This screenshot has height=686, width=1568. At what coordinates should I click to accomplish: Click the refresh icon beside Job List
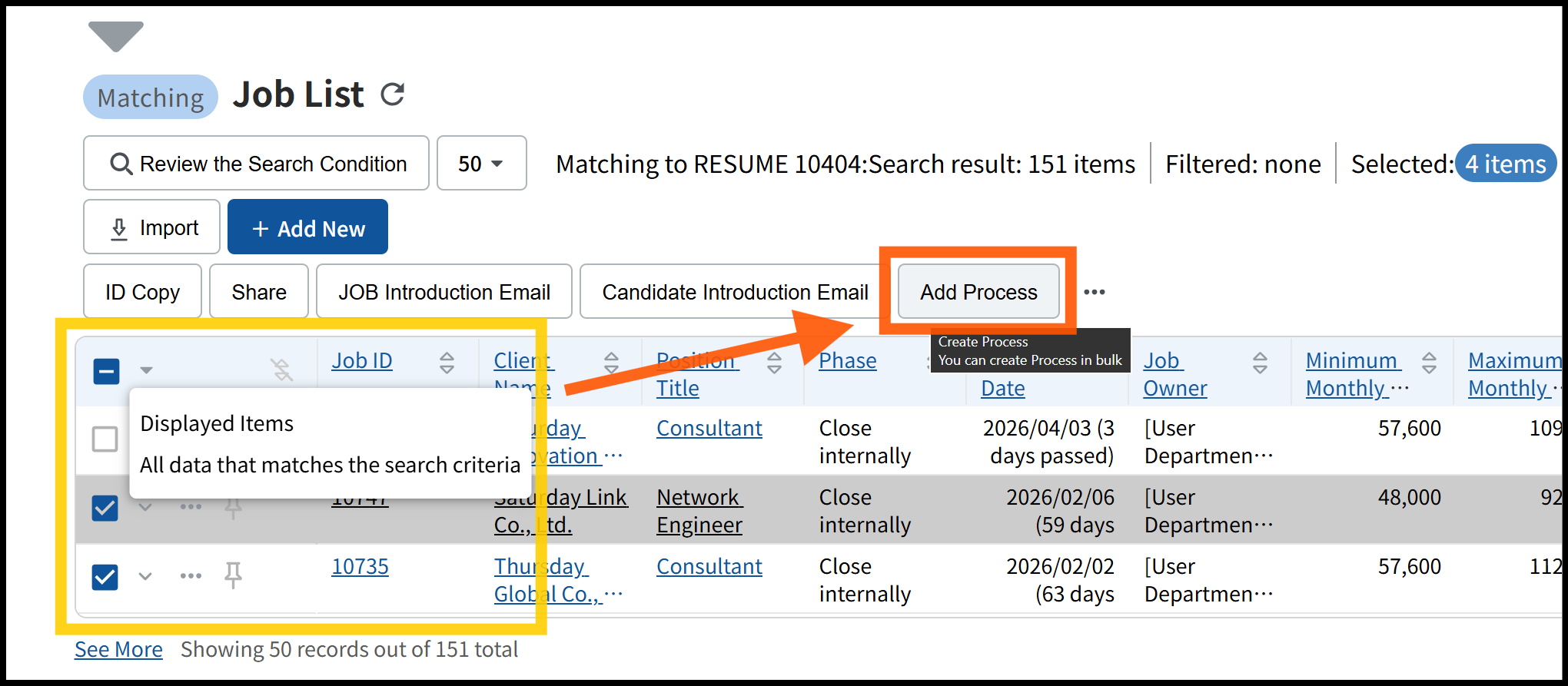[x=393, y=94]
